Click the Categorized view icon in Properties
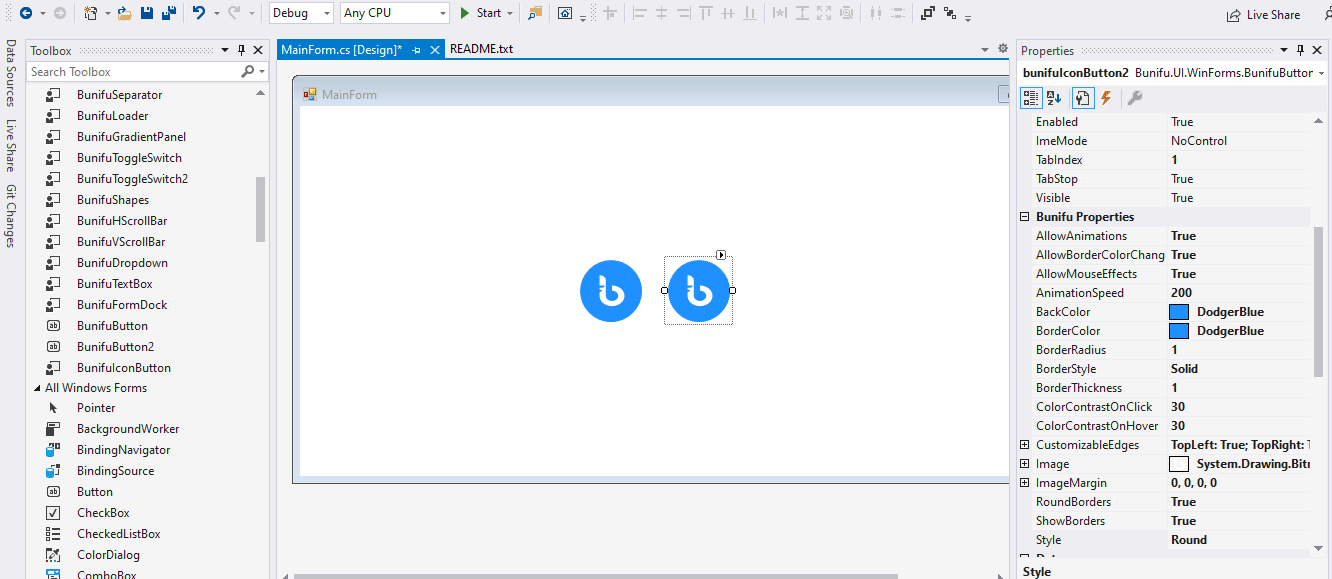This screenshot has height=579, width=1332. [x=1031, y=98]
